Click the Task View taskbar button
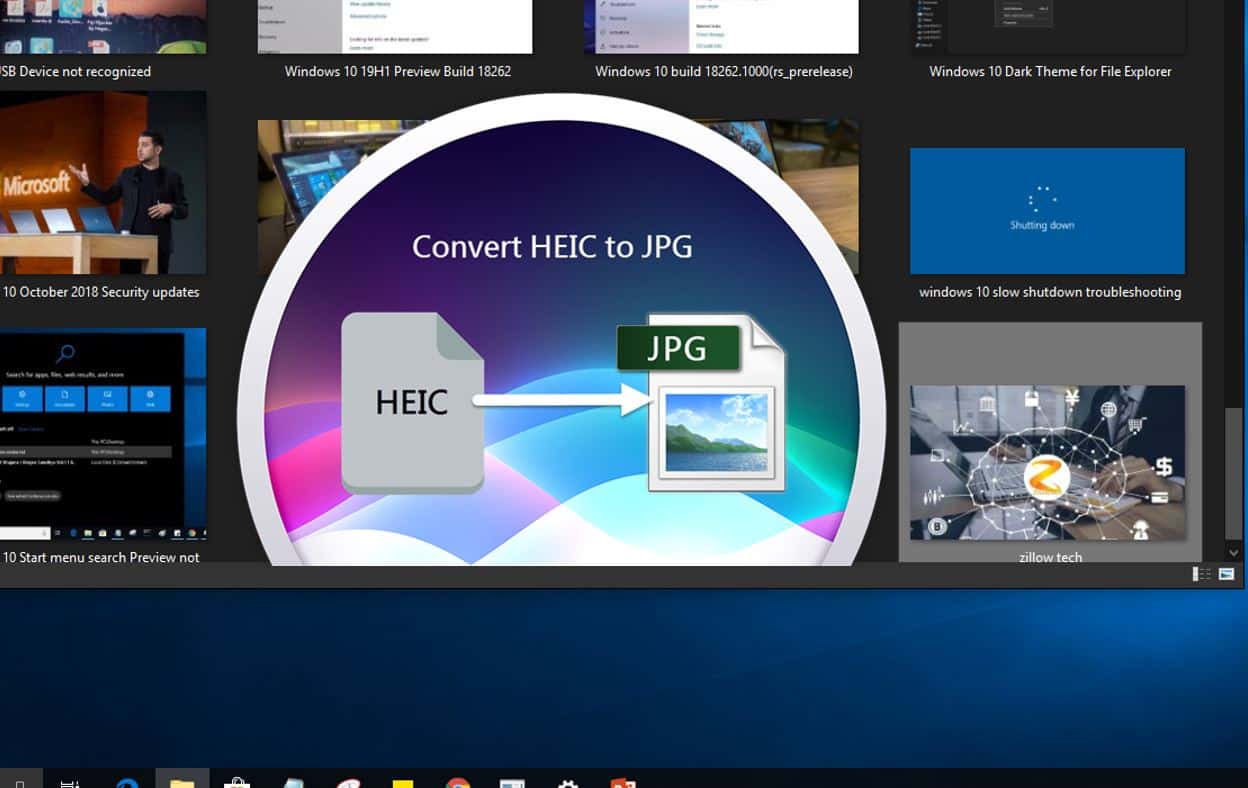Screen dimensions: 1248x788 pos(71,781)
